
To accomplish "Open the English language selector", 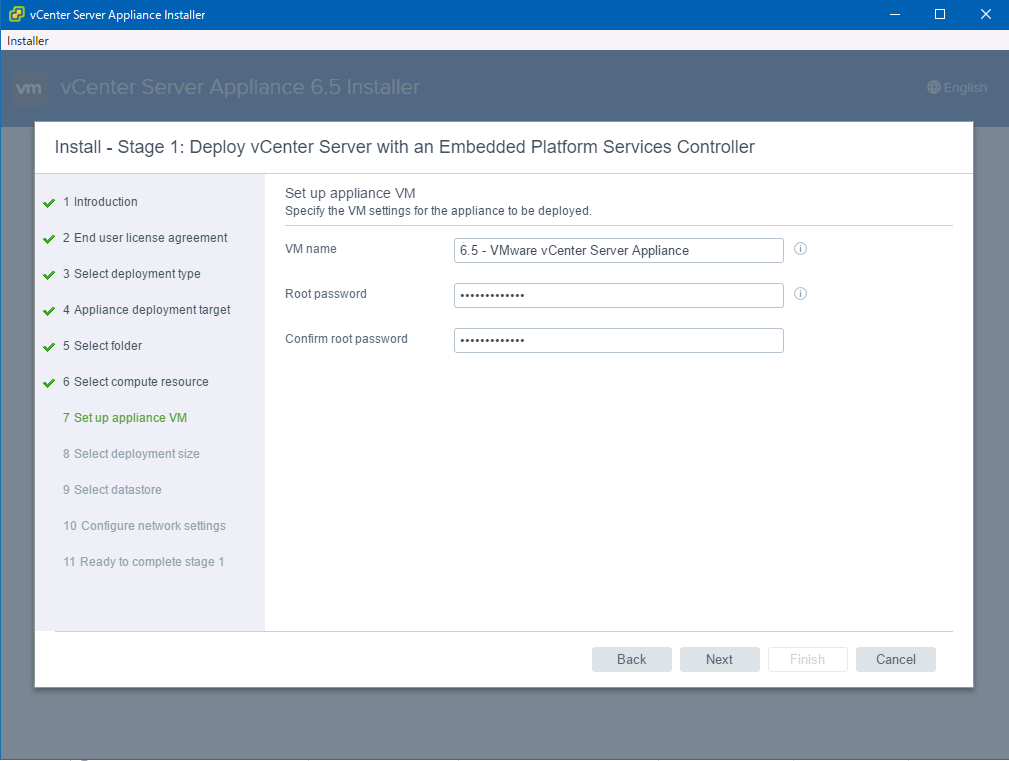I will 957,87.
